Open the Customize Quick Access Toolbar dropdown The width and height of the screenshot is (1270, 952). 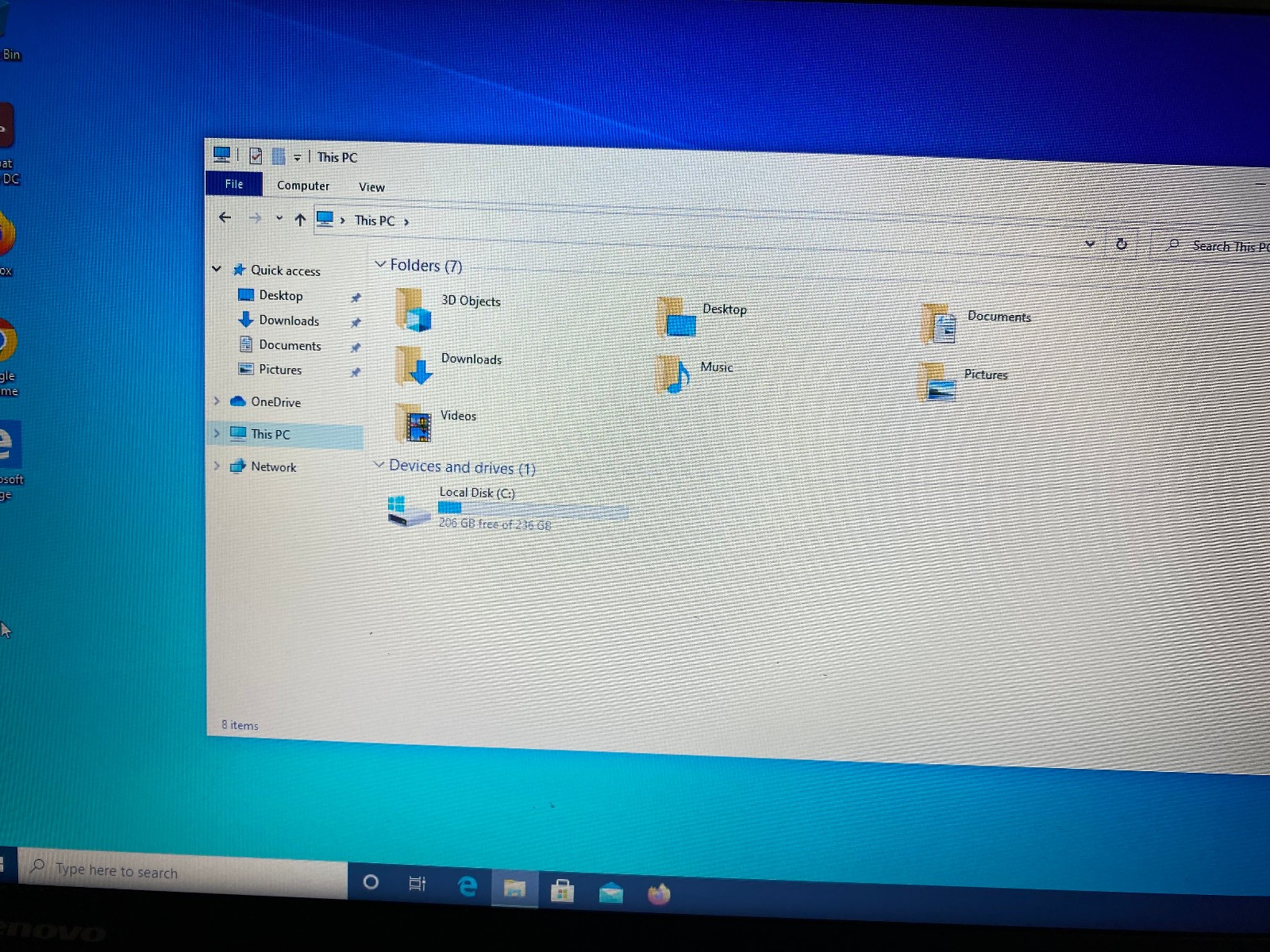297,157
